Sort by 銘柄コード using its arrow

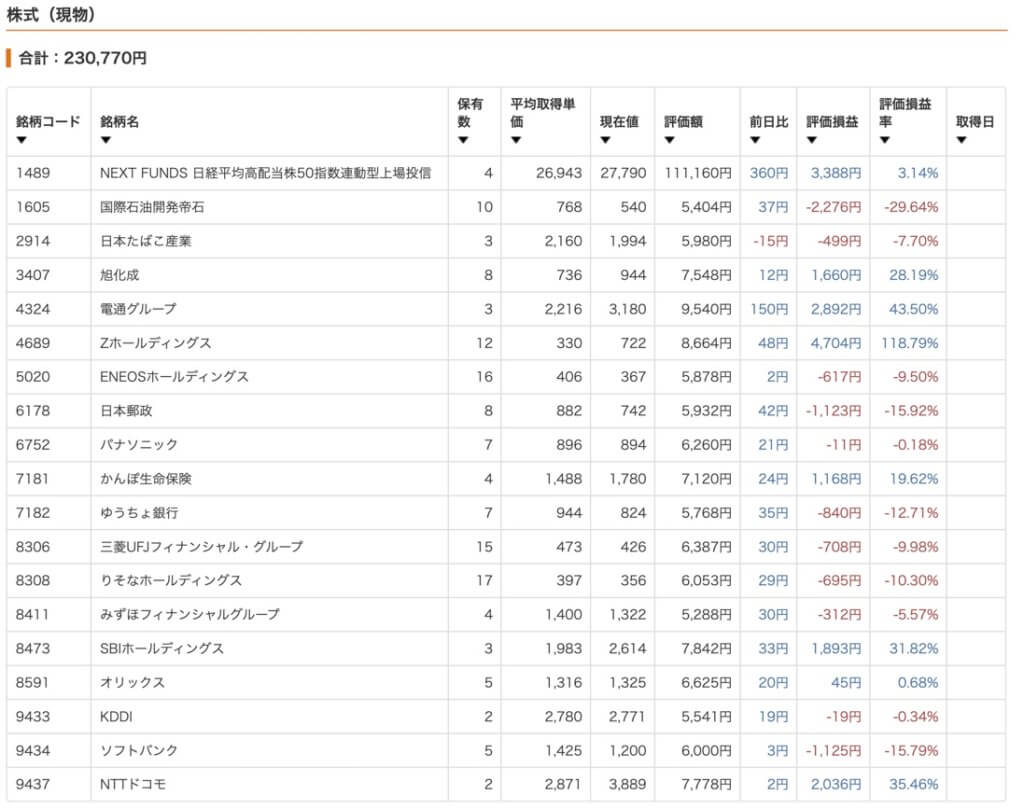(x=22, y=140)
